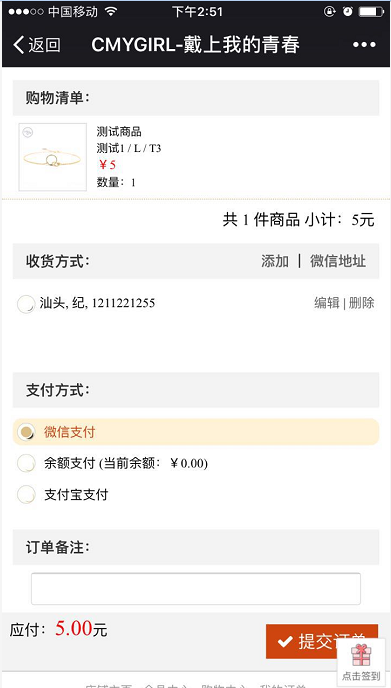Tap the back arrow labeled 返回
Viewport: 391px width, 688px height.
(x=36, y=45)
